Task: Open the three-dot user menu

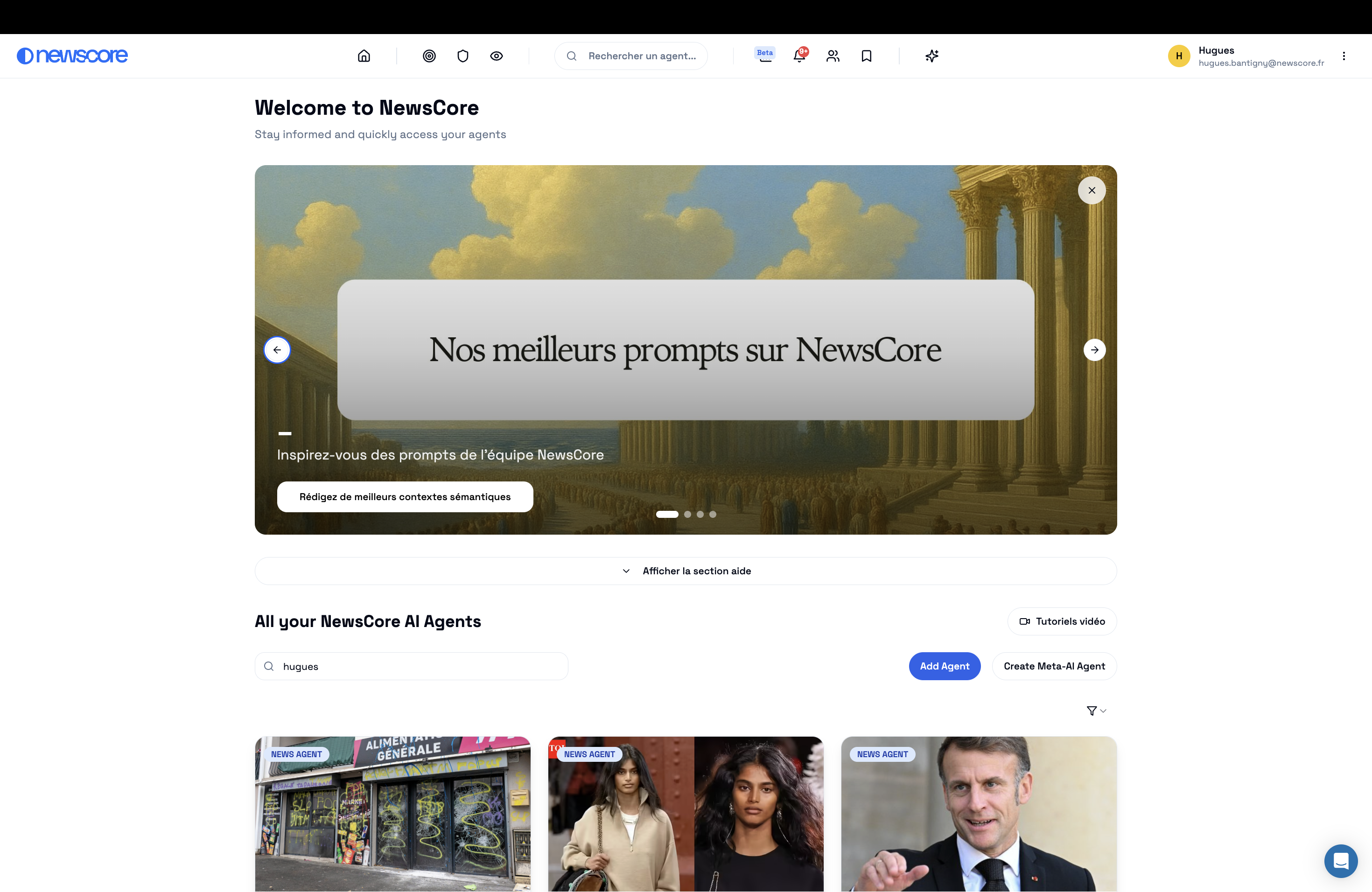Action: pos(1344,56)
